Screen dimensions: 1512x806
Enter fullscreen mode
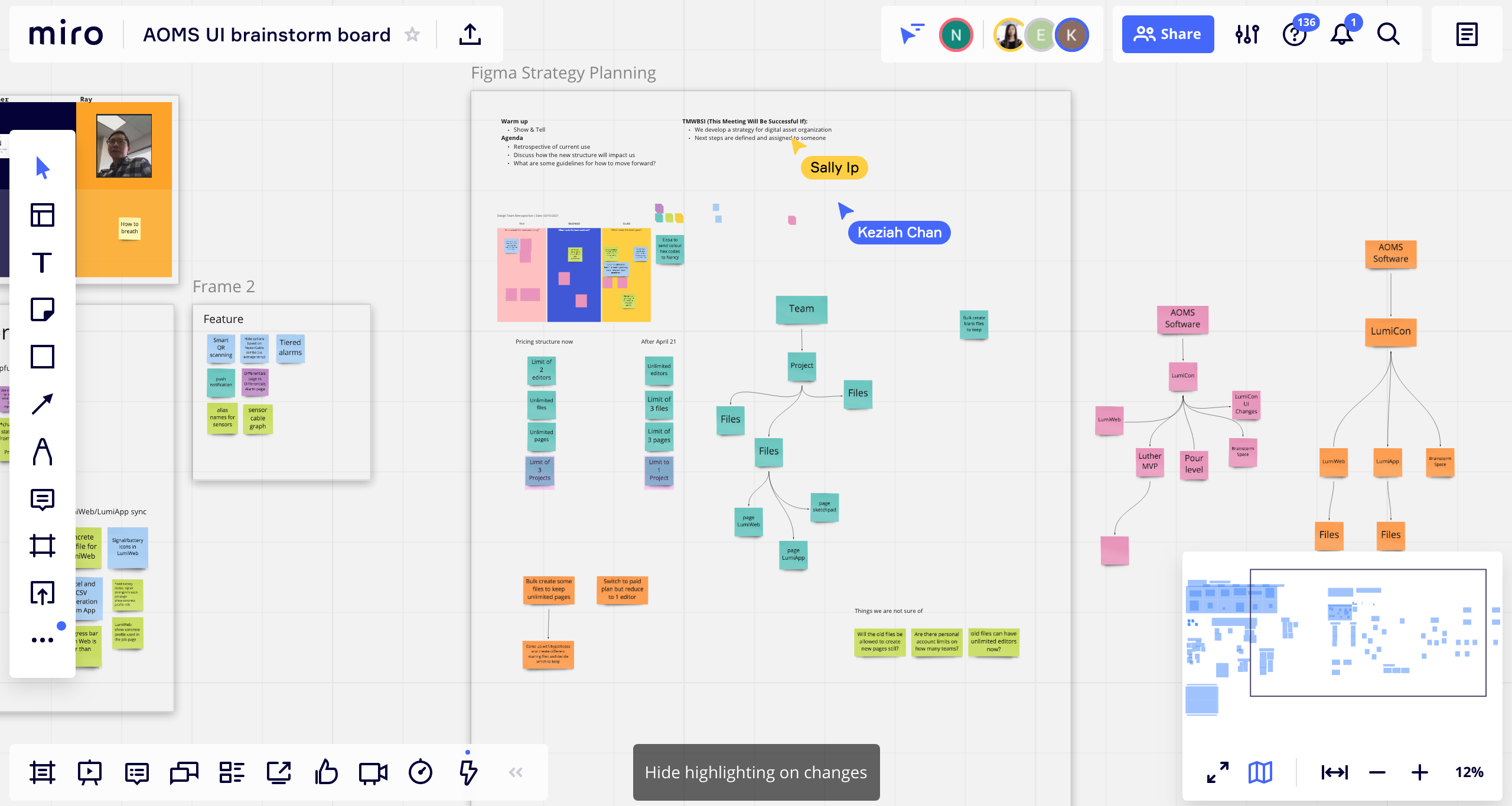pyautogui.click(x=1218, y=772)
